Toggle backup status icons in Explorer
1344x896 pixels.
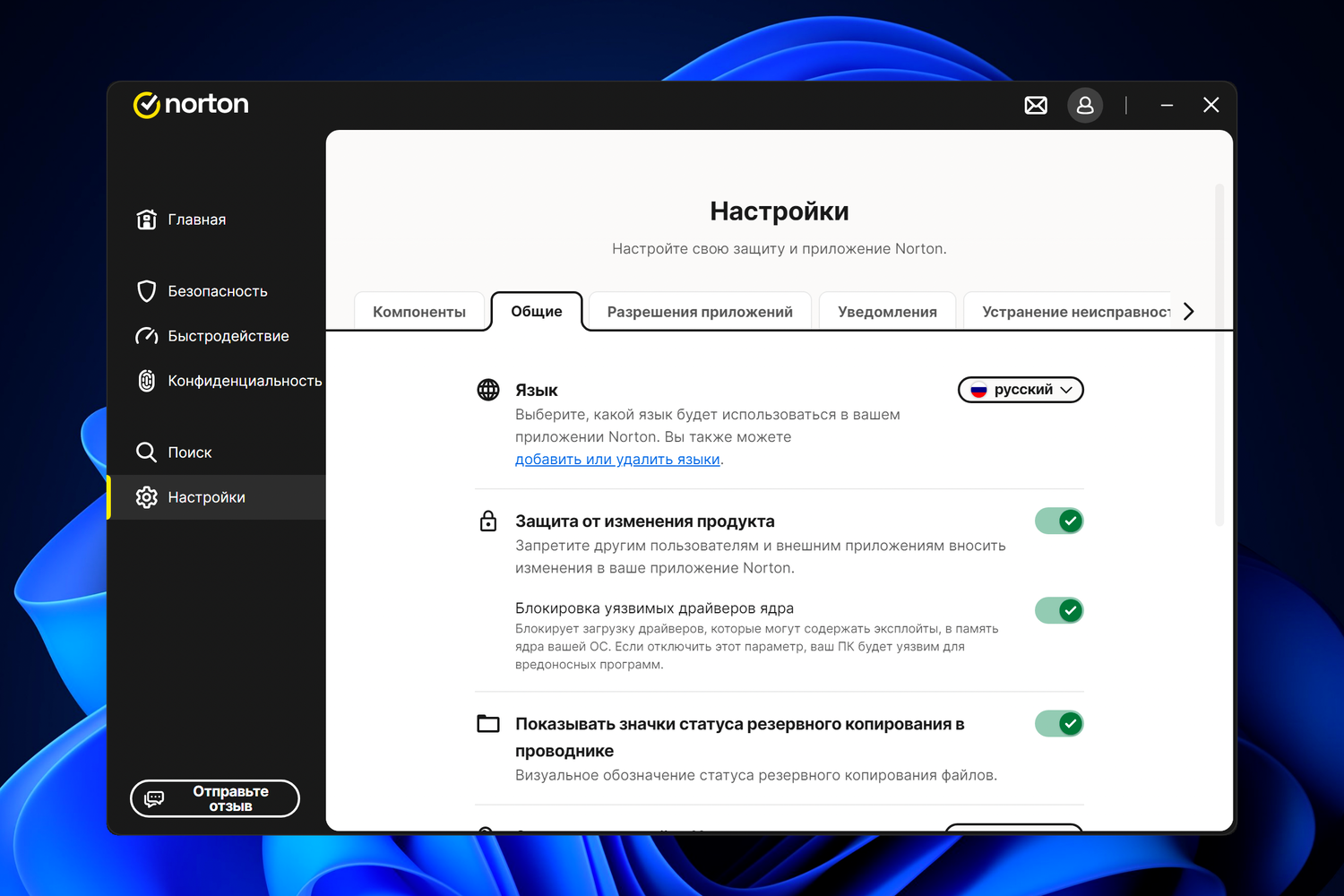point(1059,723)
